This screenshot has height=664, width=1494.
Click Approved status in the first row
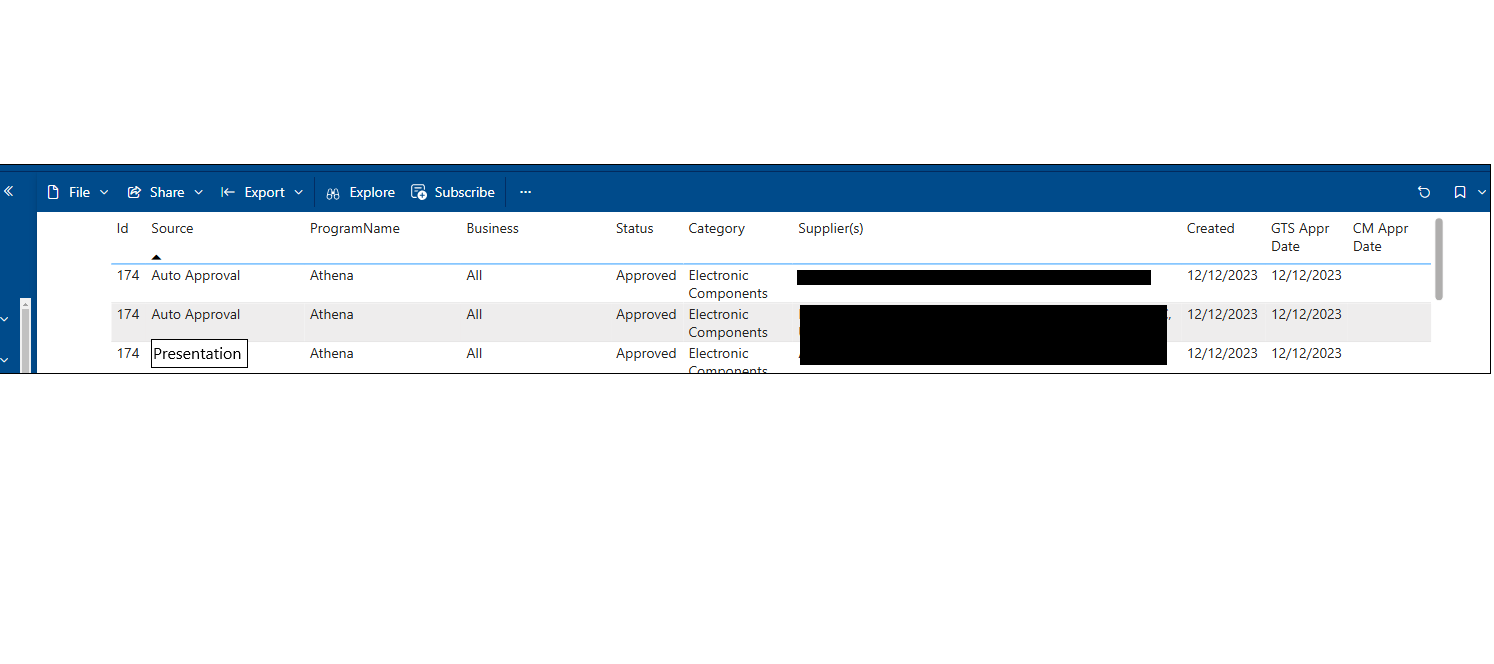[646, 275]
